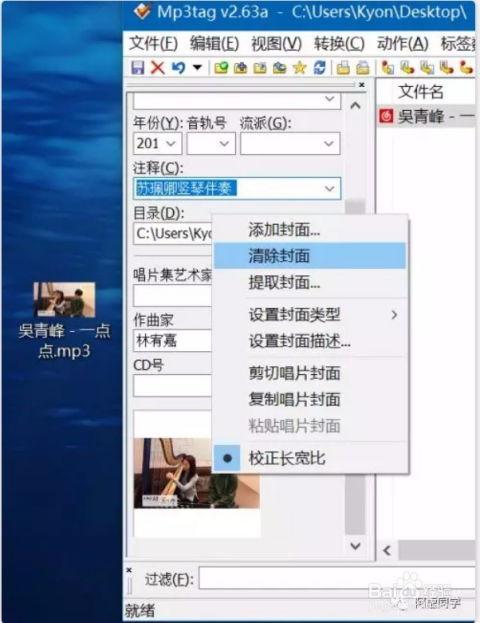Click tag panel scrollbar up arrow
480x623 pixels.
(355, 106)
